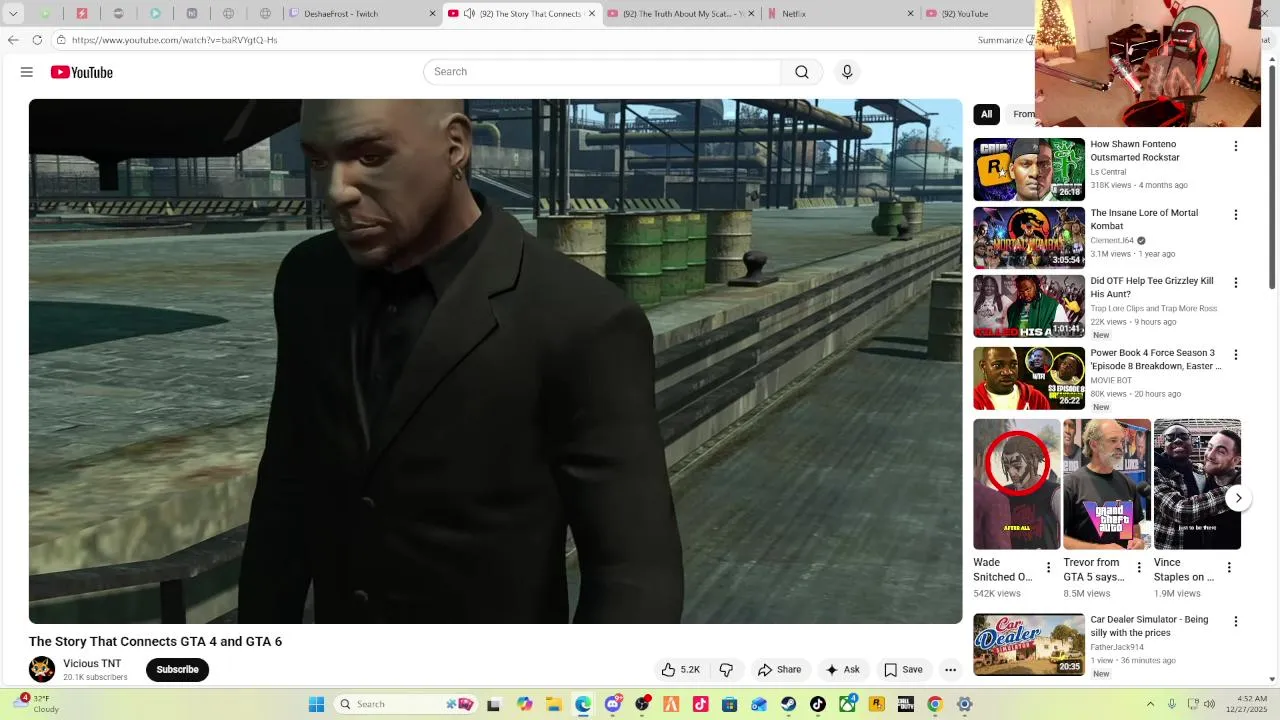Close the DeshaeFrost Twitch tab
Screen dimensions: 1280x720
[x=433, y=14]
